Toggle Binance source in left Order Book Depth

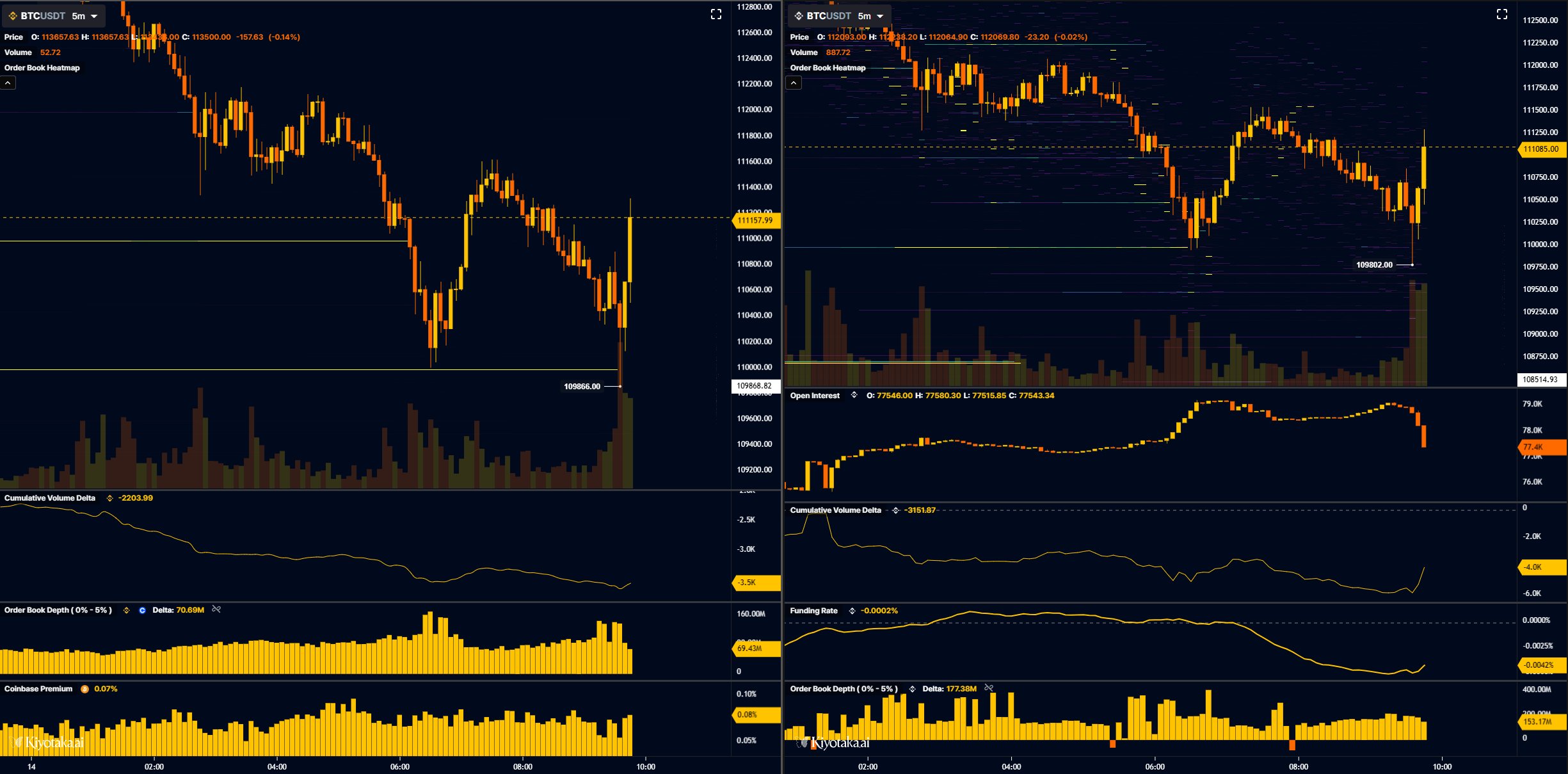coord(126,610)
